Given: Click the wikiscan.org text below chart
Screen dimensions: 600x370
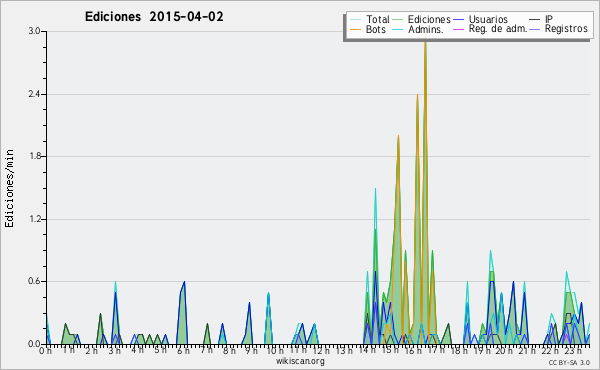Looking at the screenshot, I should 300,361.
